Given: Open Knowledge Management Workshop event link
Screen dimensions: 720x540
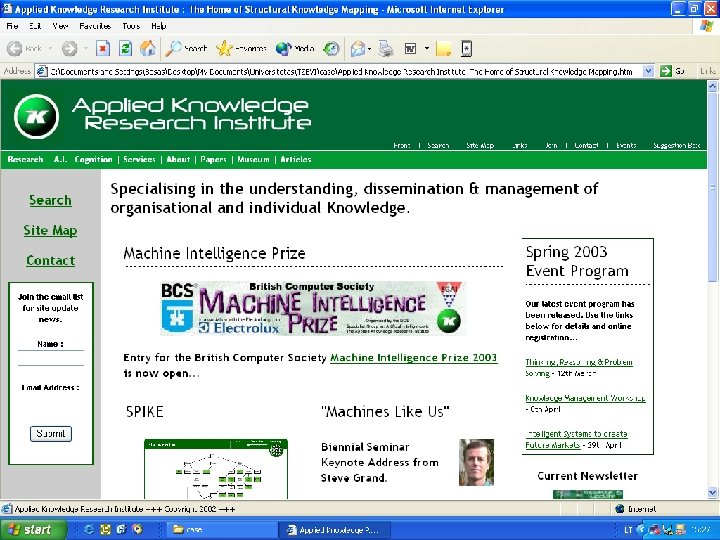Looking at the screenshot, I should coord(585,398).
